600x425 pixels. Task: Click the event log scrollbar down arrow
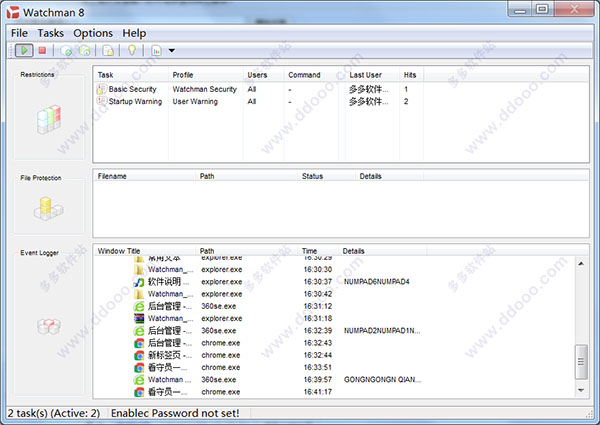coord(581,390)
